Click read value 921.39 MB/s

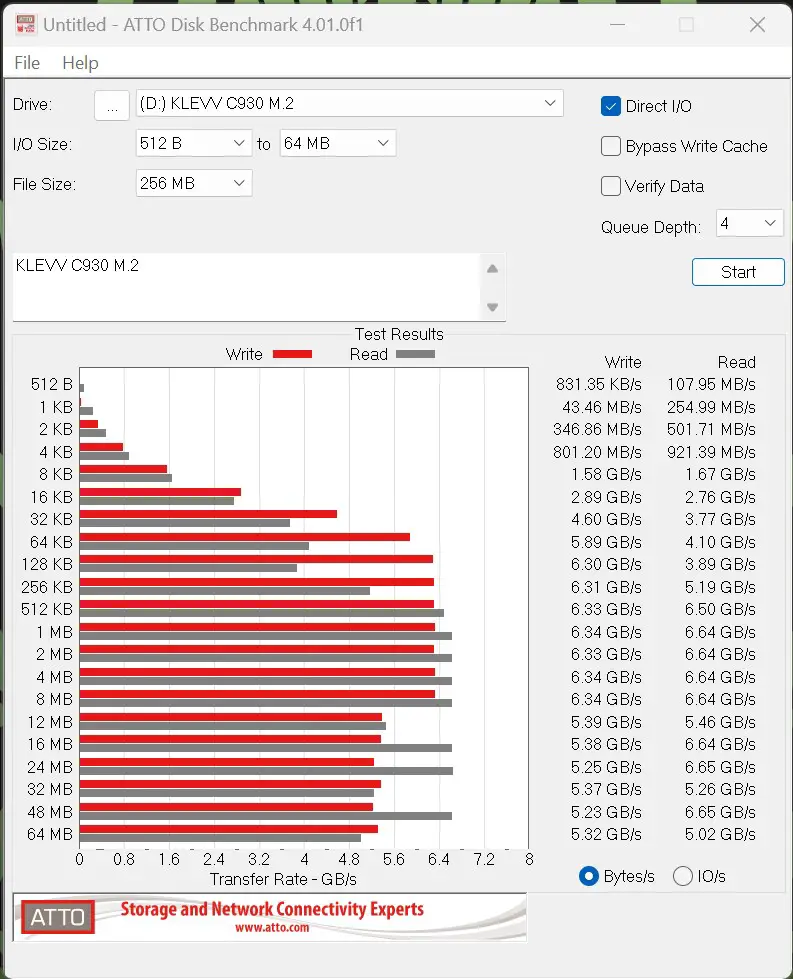[711, 452]
